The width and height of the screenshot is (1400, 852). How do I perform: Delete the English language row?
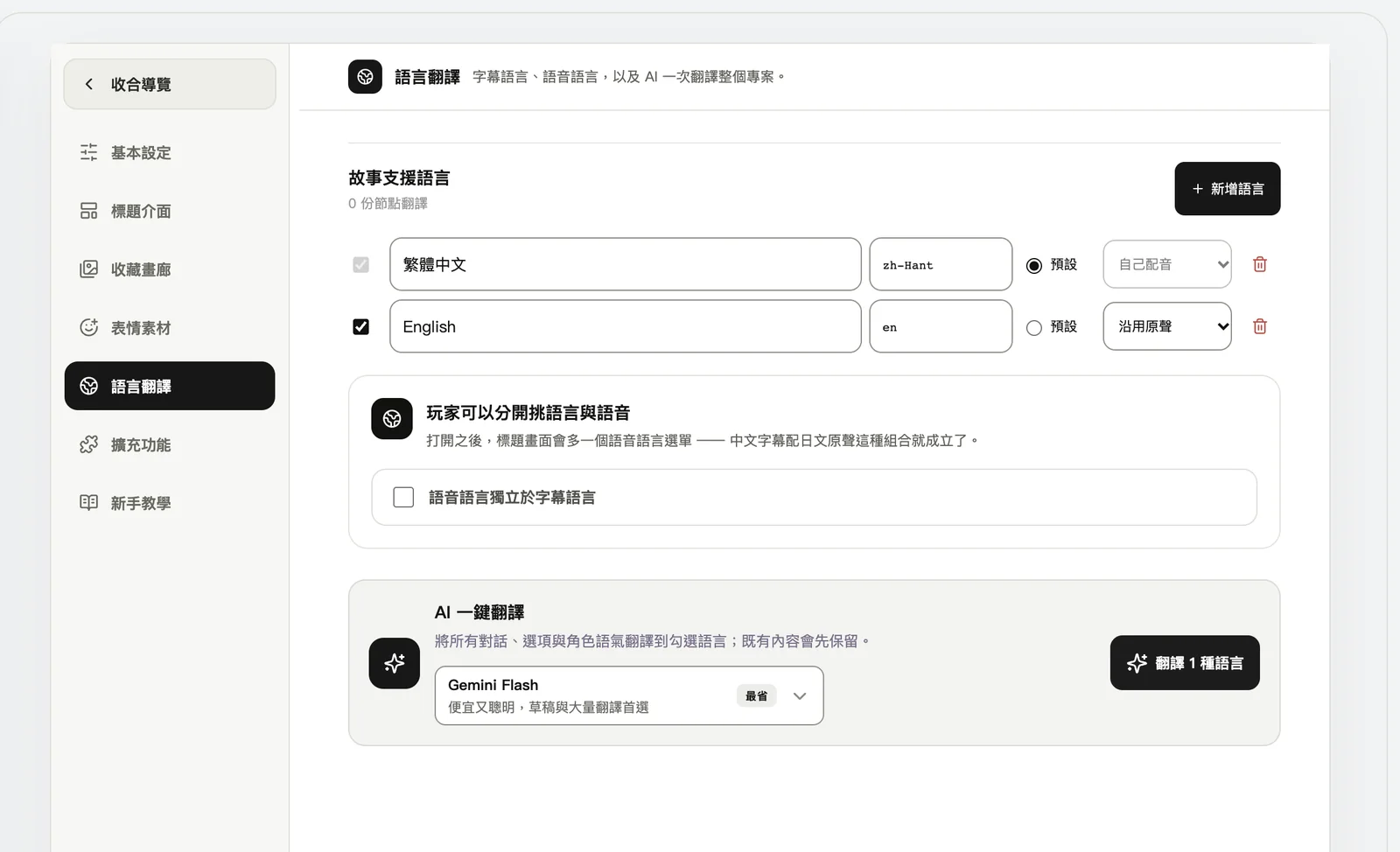click(1260, 326)
